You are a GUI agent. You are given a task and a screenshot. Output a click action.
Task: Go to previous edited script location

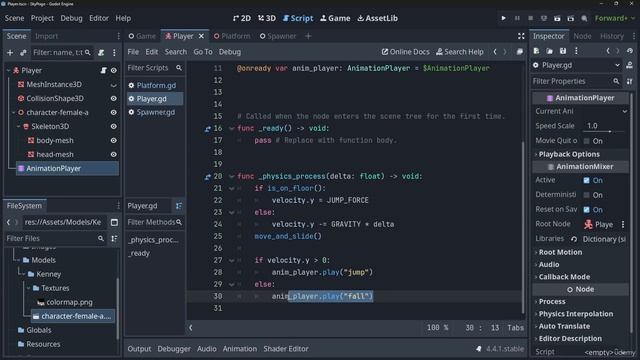495,52
